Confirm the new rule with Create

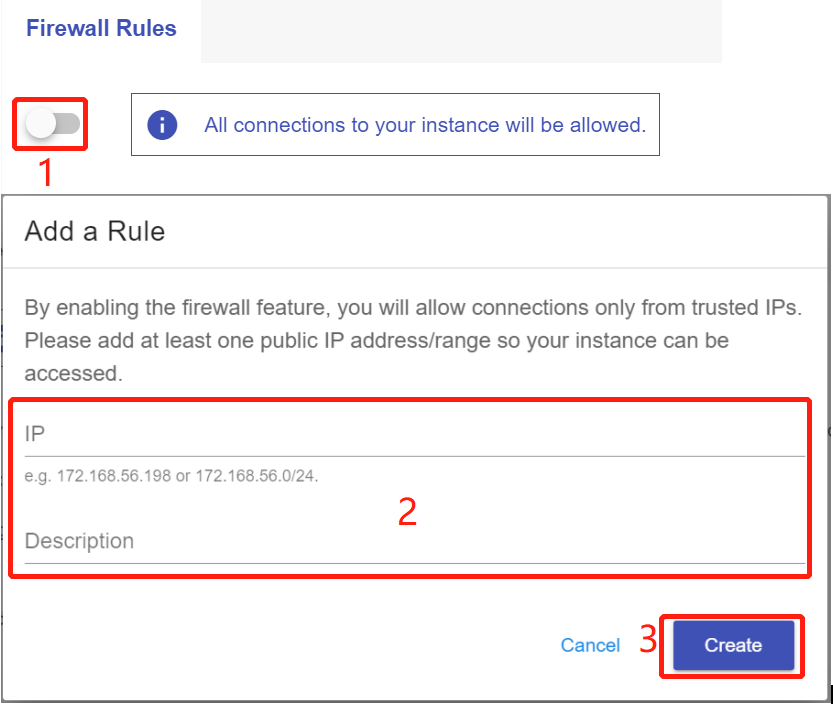pos(731,646)
